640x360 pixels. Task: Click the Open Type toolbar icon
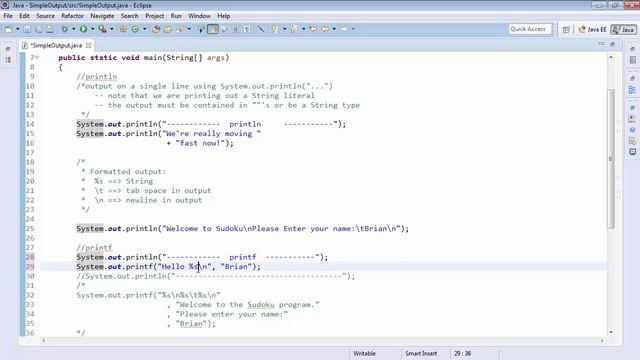point(156,29)
